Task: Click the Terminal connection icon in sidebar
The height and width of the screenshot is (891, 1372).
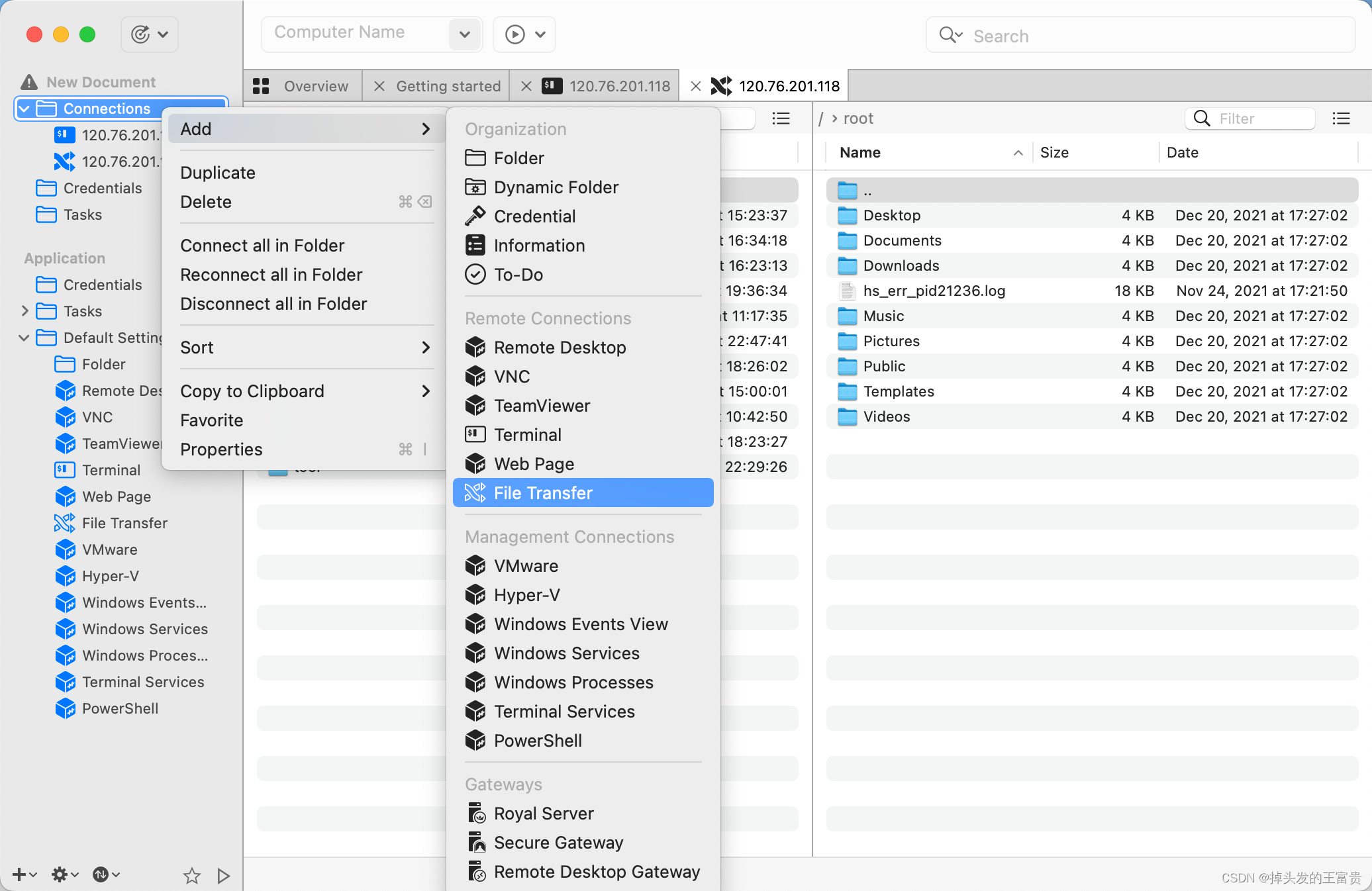Action: [64, 135]
